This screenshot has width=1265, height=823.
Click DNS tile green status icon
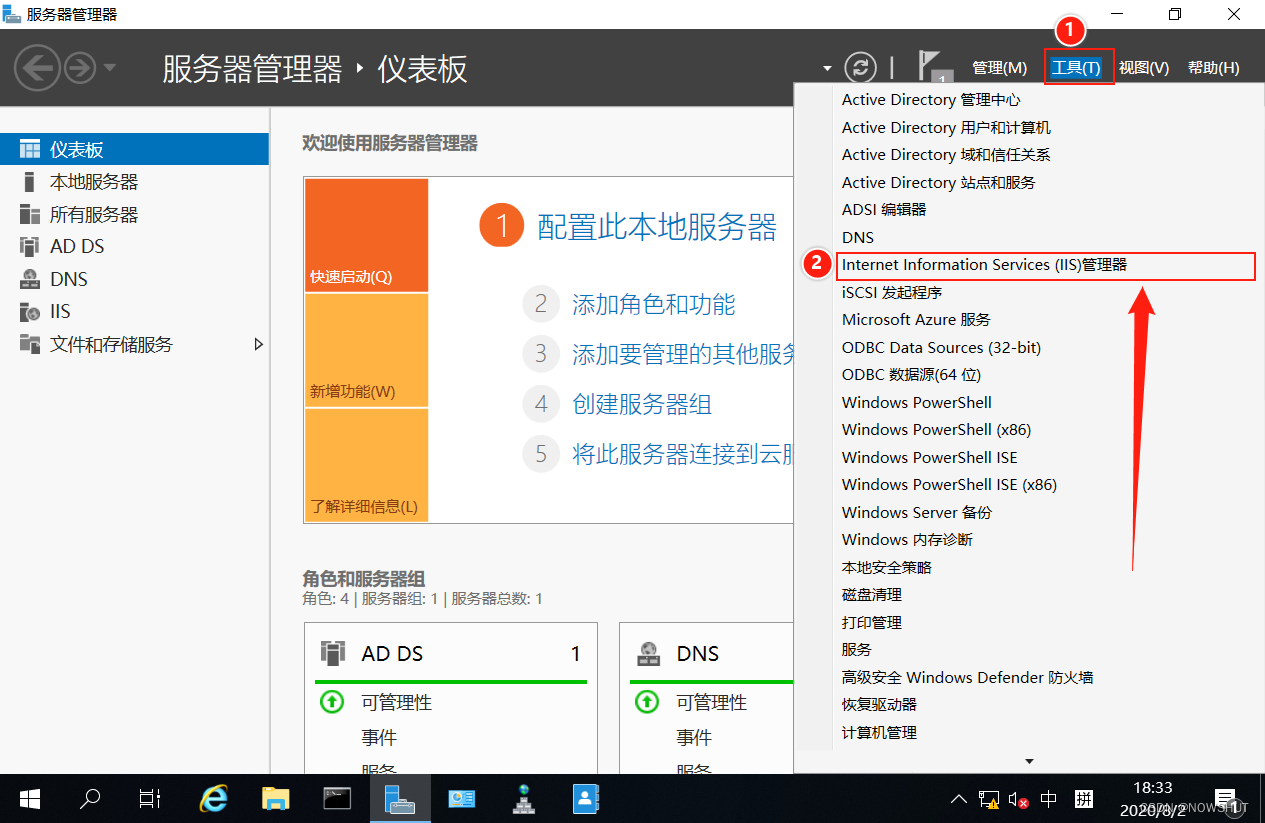[x=646, y=702]
